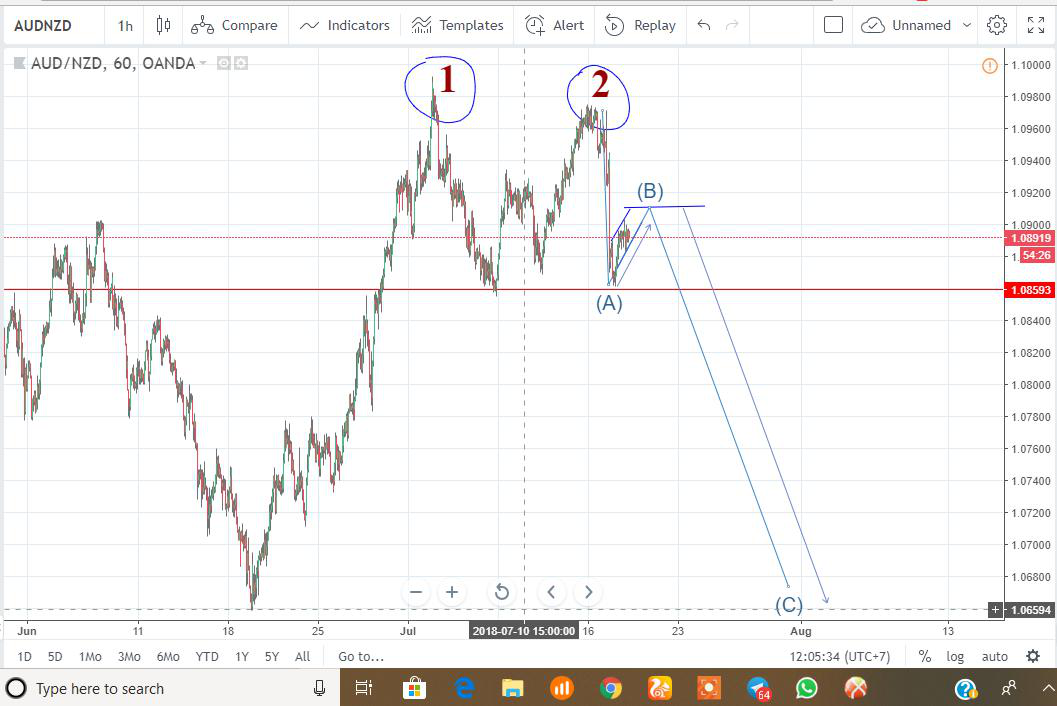Select the 3Mo date range

pos(129,656)
